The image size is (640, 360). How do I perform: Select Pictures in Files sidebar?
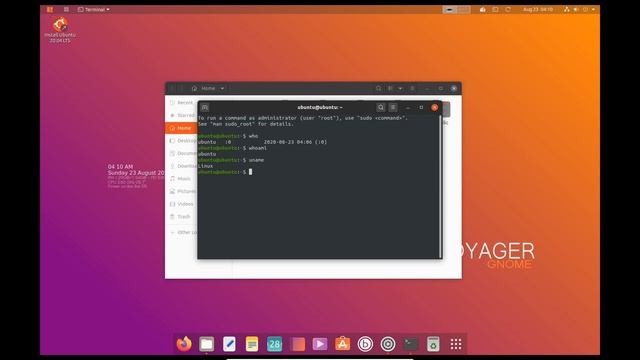point(181,191)
